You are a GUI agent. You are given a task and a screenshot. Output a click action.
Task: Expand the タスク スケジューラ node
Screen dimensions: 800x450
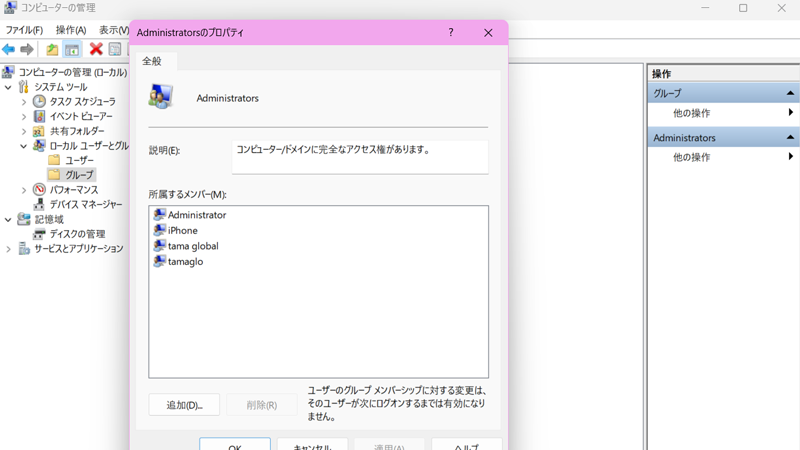(23, 102)
